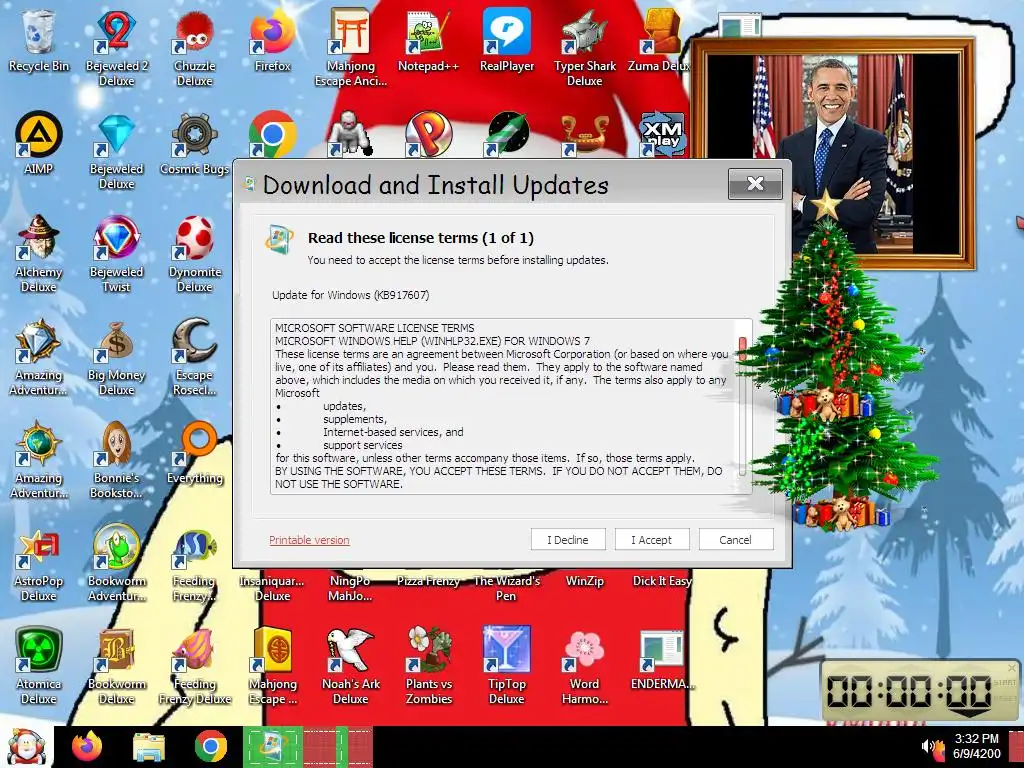
Task: Select TipTop Deluxe cocktail icon
Action: [x=507, y=666]
